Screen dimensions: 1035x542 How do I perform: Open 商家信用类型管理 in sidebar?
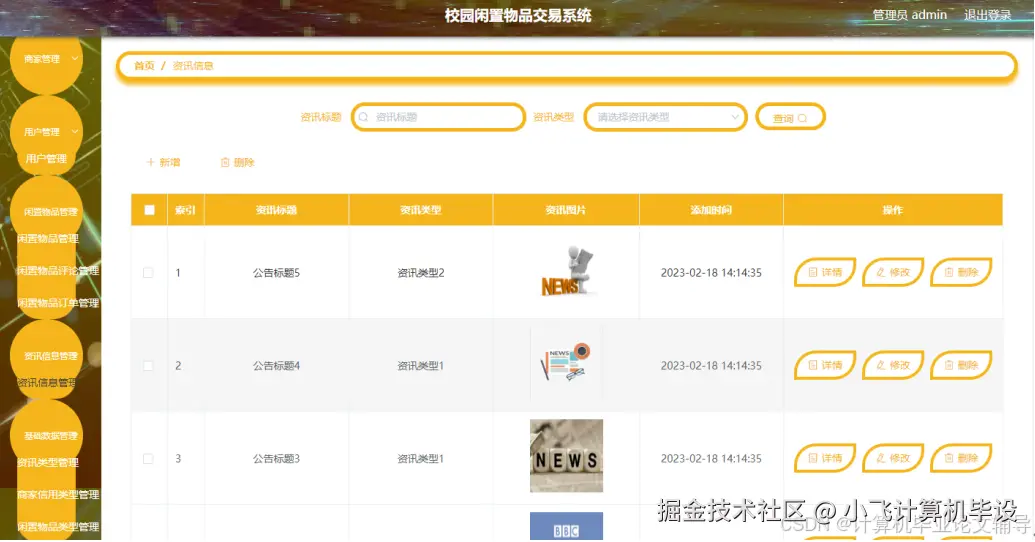pos(57,494)
